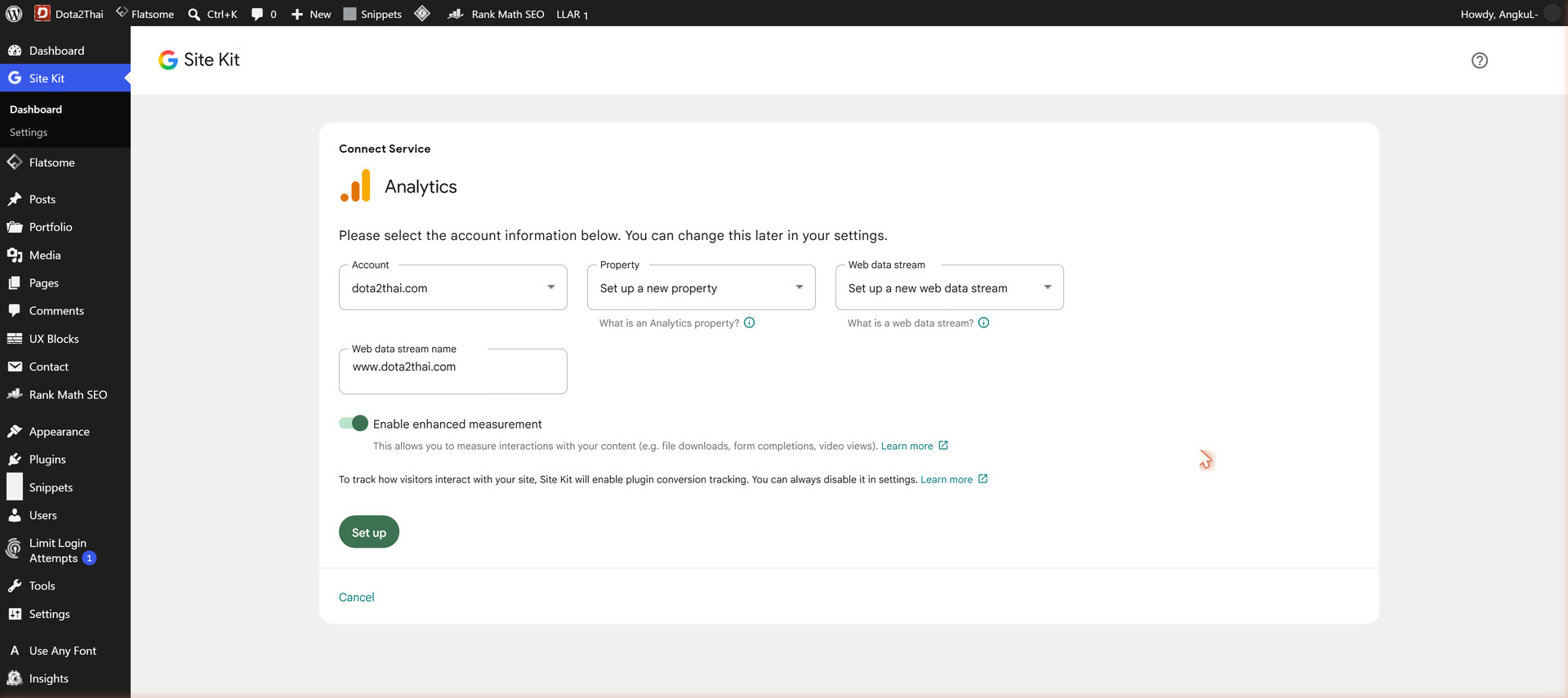Open Posts in the sidebar
The height and width of the screenshot is (698, 1568).
65,199
